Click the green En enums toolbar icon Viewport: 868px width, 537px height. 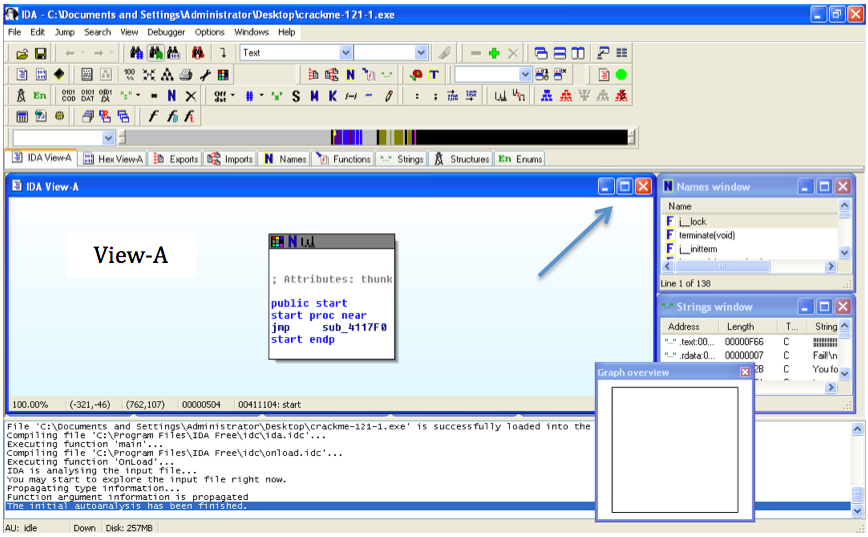pyautogui.click(x=40, y=96)
